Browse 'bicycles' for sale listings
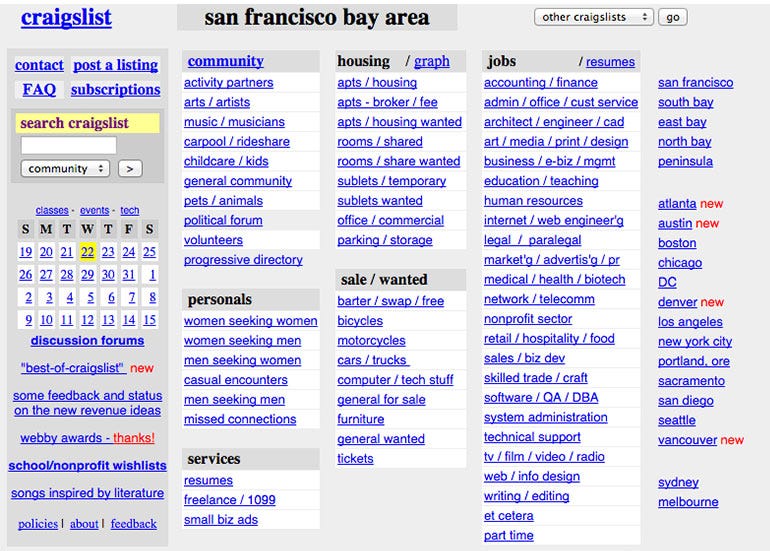This screenshot has height=551, width=770. 360,321
